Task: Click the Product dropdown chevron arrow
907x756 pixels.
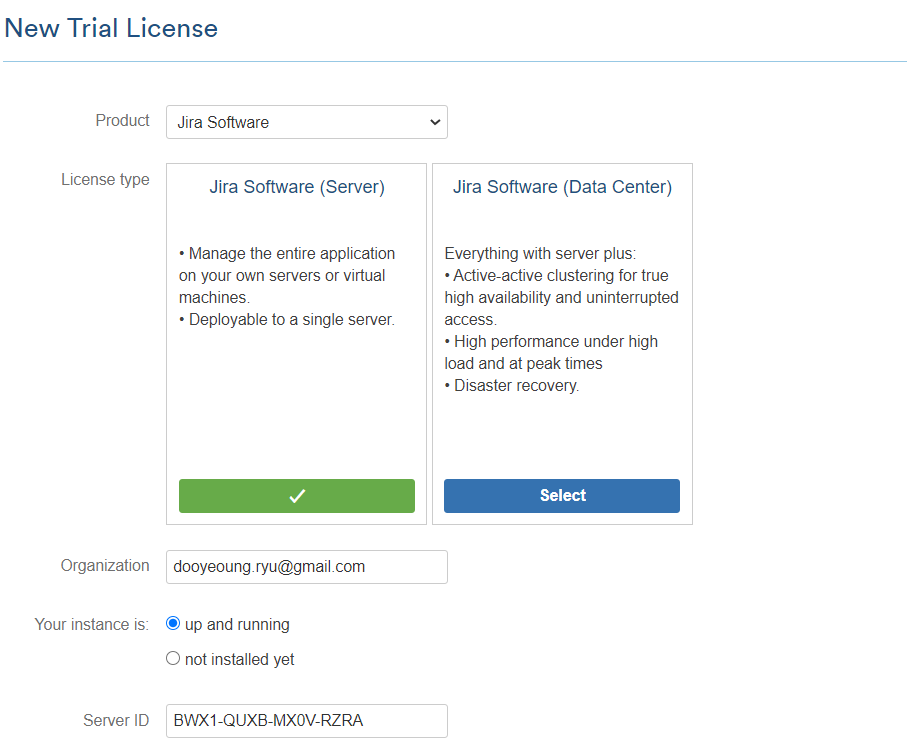Action: pos(435,122)
